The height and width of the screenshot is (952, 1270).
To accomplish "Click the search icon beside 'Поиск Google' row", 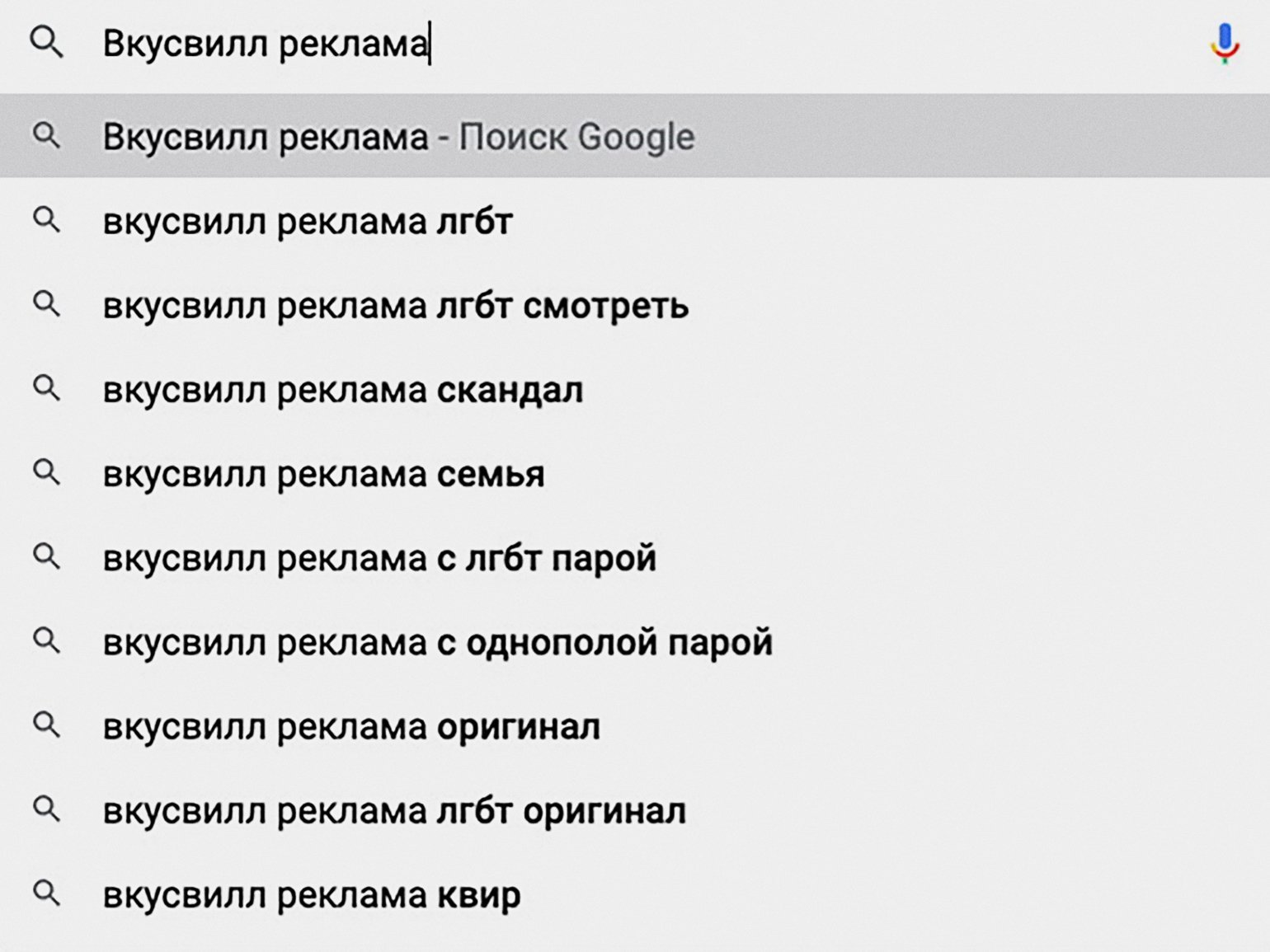I will coord(46,135).
